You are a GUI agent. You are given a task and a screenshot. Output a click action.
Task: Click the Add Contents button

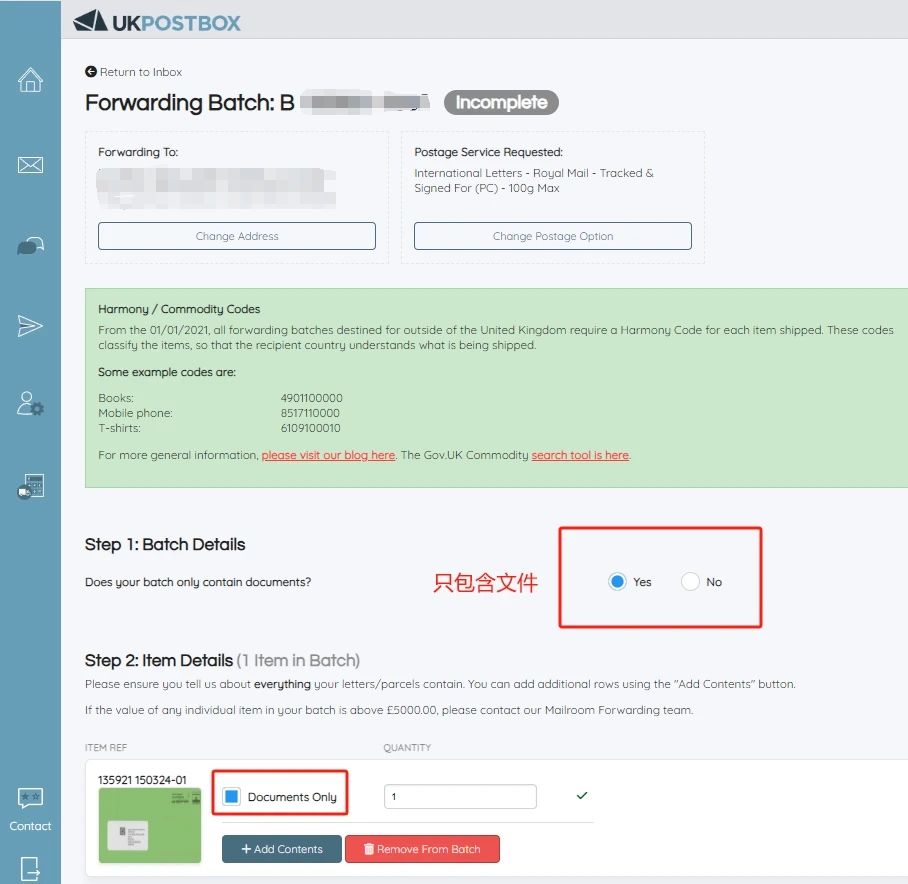coord(281,849)
